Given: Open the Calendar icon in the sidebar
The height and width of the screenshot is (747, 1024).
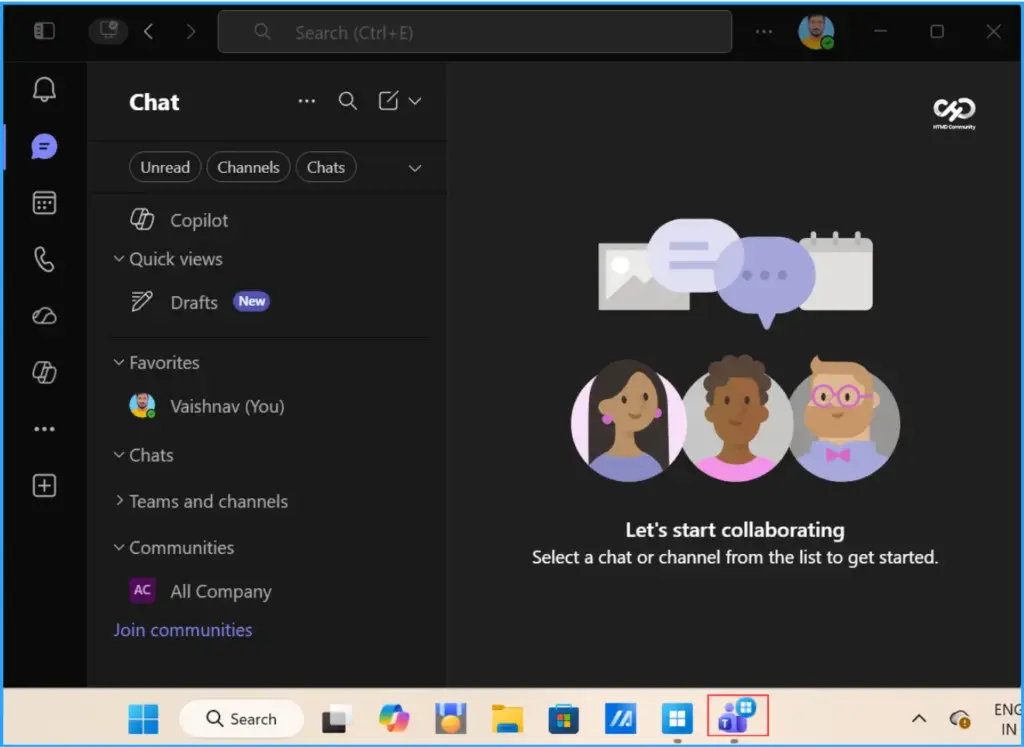Looking at the screenshot, I should pos(44,203).
